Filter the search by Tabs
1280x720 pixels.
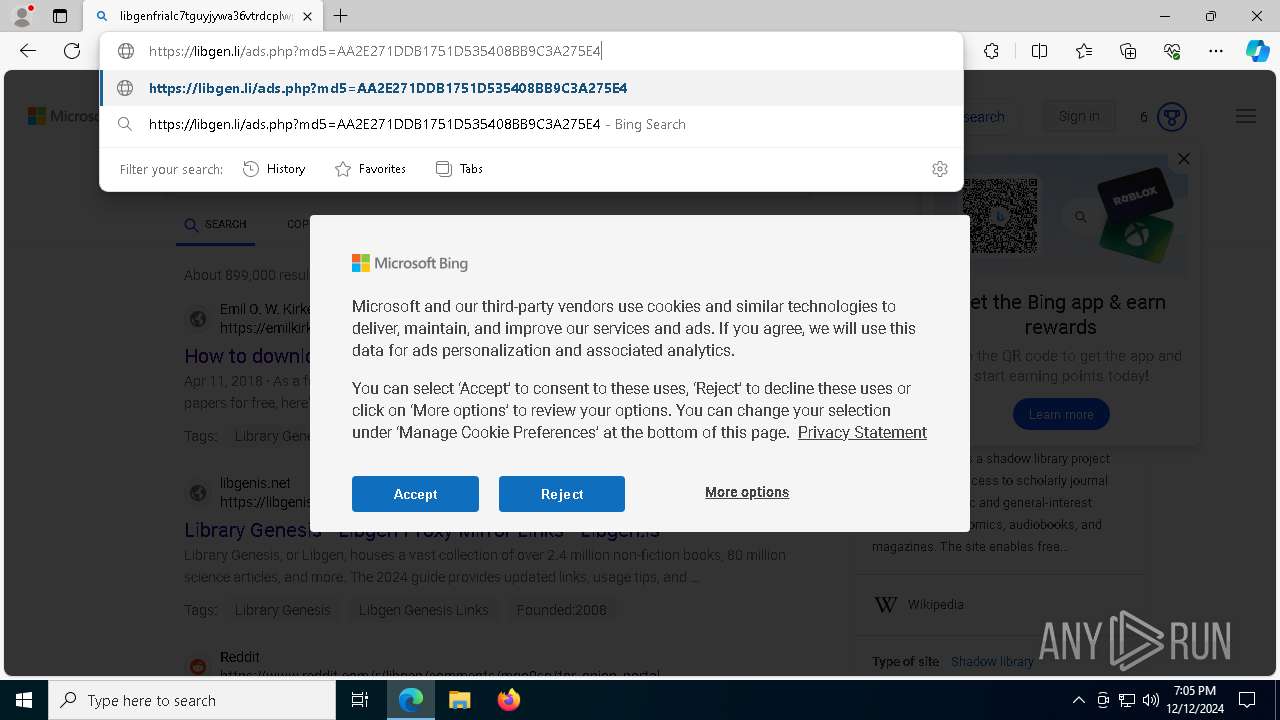(x=460, y=169)
